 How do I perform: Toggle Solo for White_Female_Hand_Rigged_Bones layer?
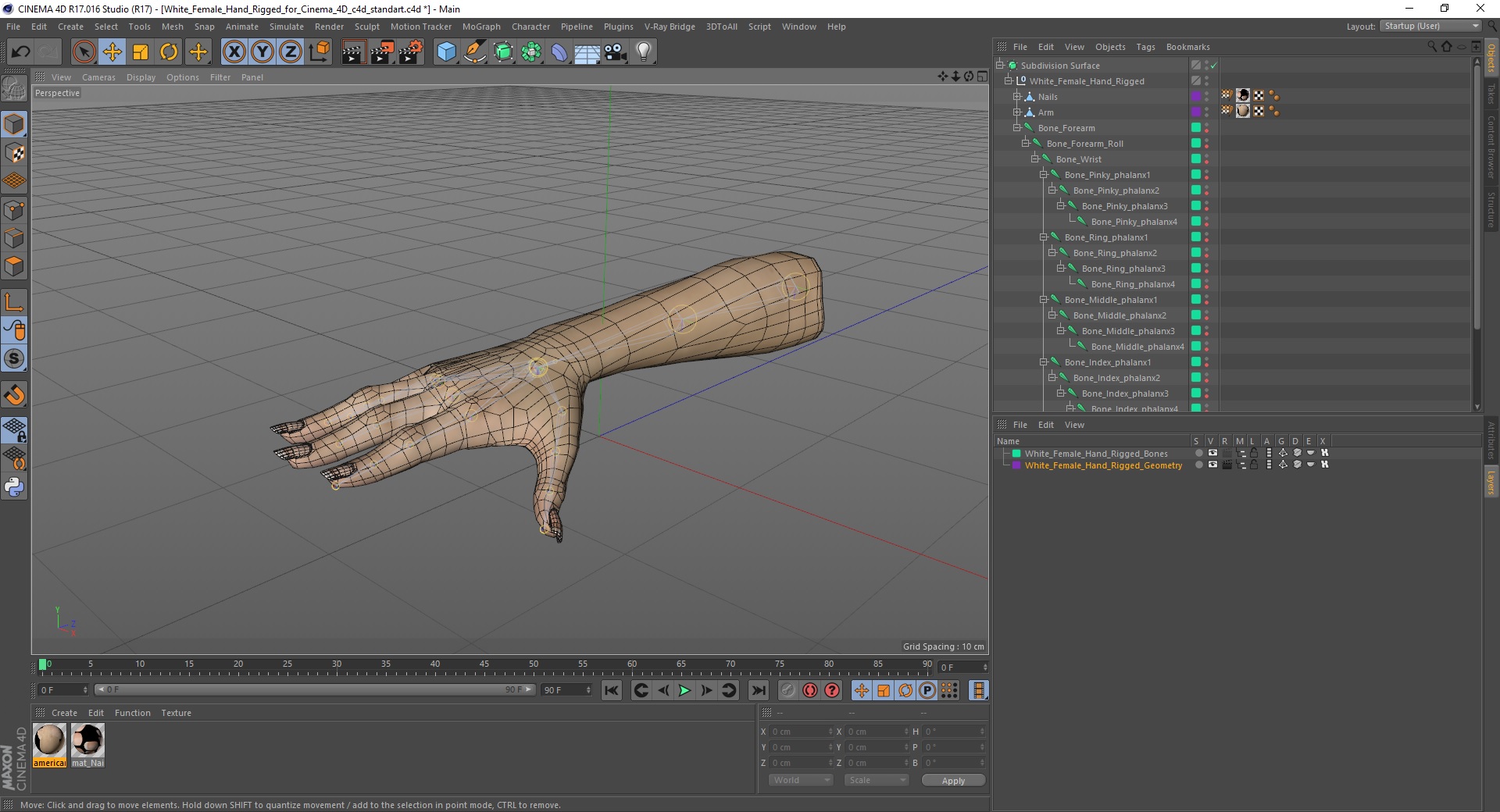pos(1198,453)
